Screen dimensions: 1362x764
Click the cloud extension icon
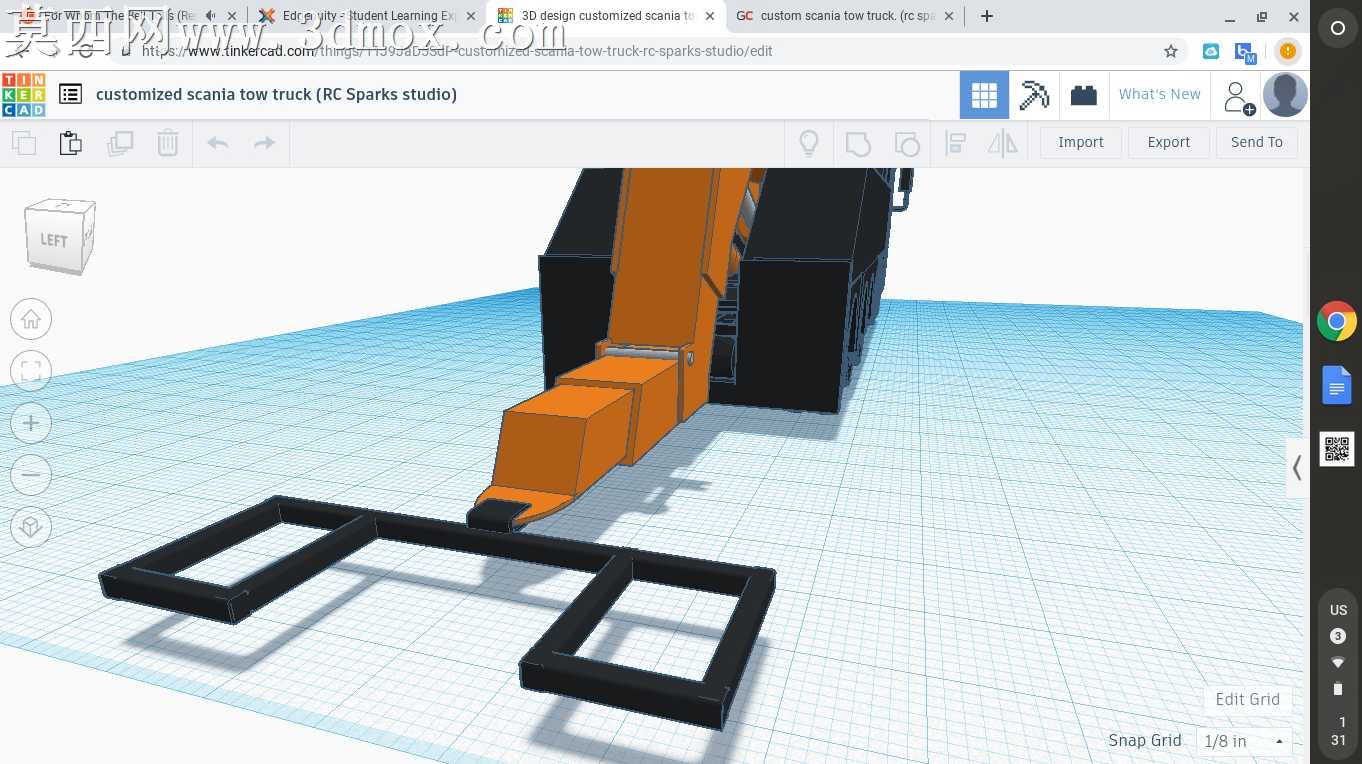[x=1211, y=51]
